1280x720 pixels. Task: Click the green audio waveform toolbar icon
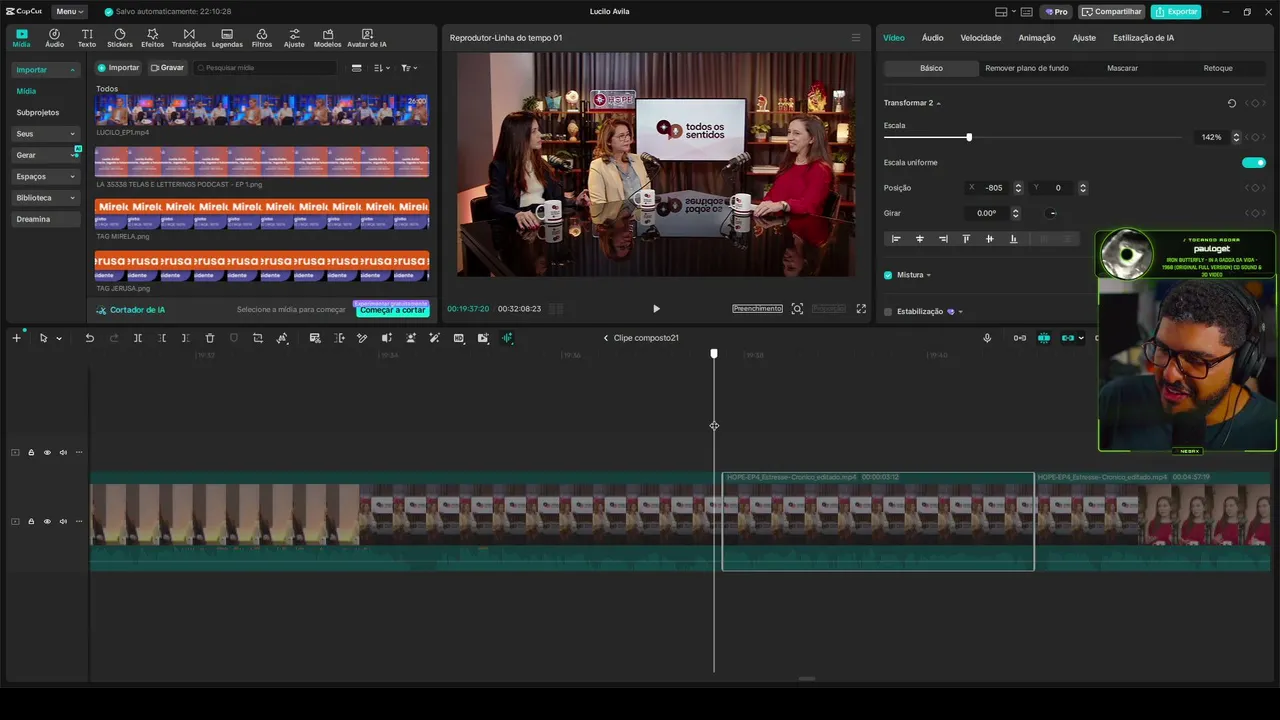pos(507,338)
